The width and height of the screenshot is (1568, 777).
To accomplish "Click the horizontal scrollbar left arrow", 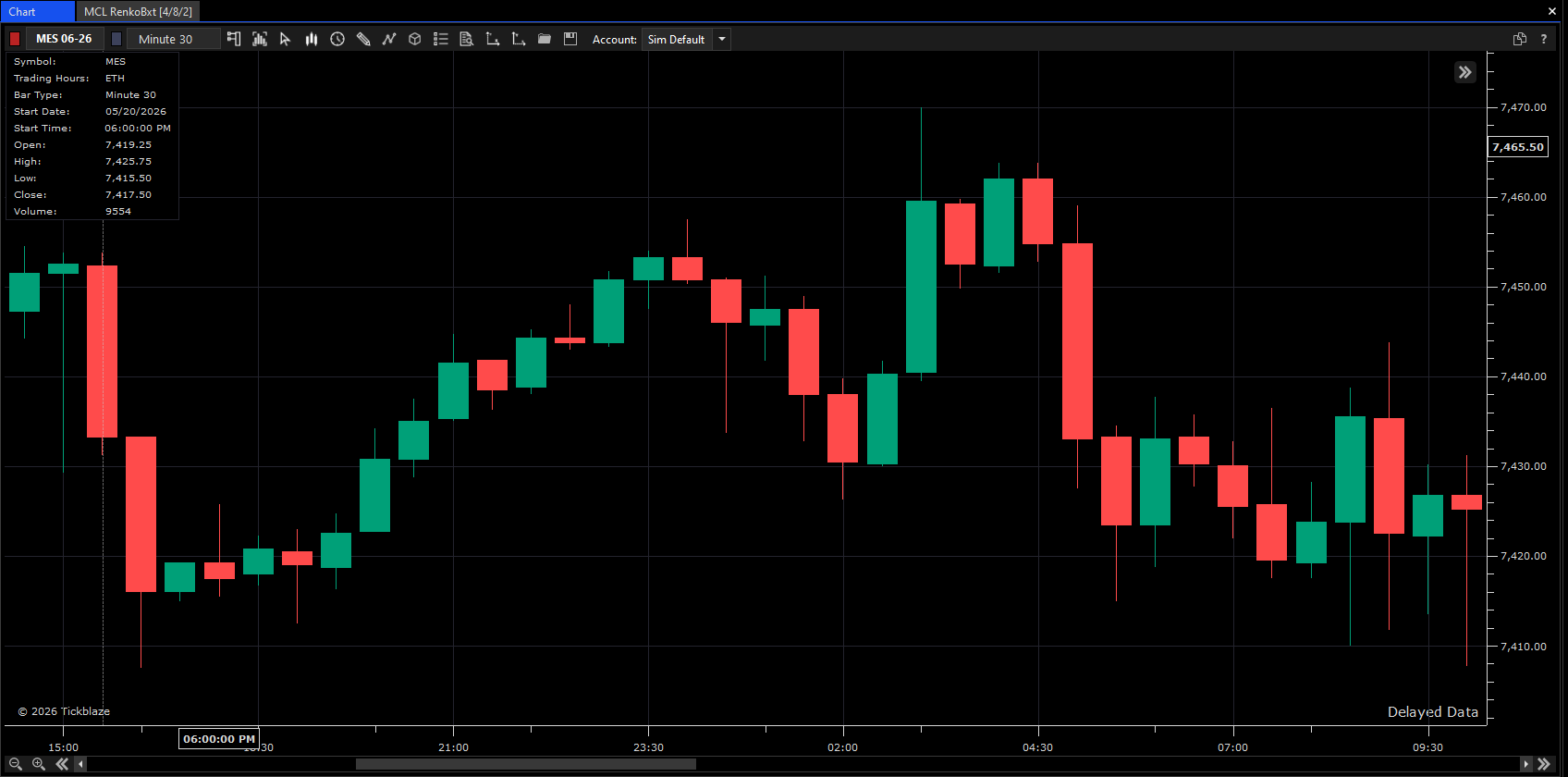I will tap(81, 764).
